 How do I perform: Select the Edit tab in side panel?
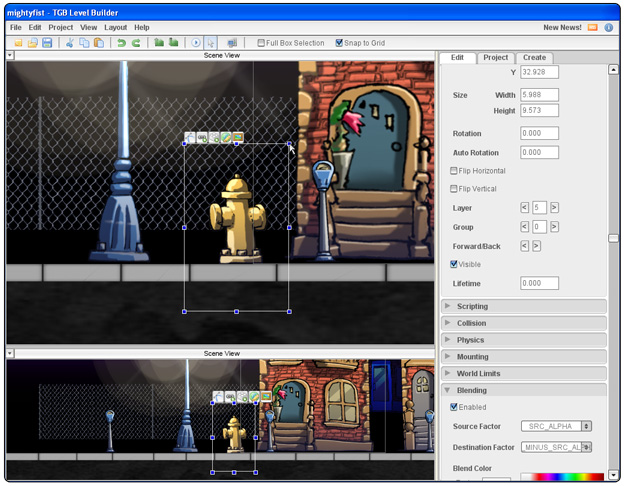[457, 57]
